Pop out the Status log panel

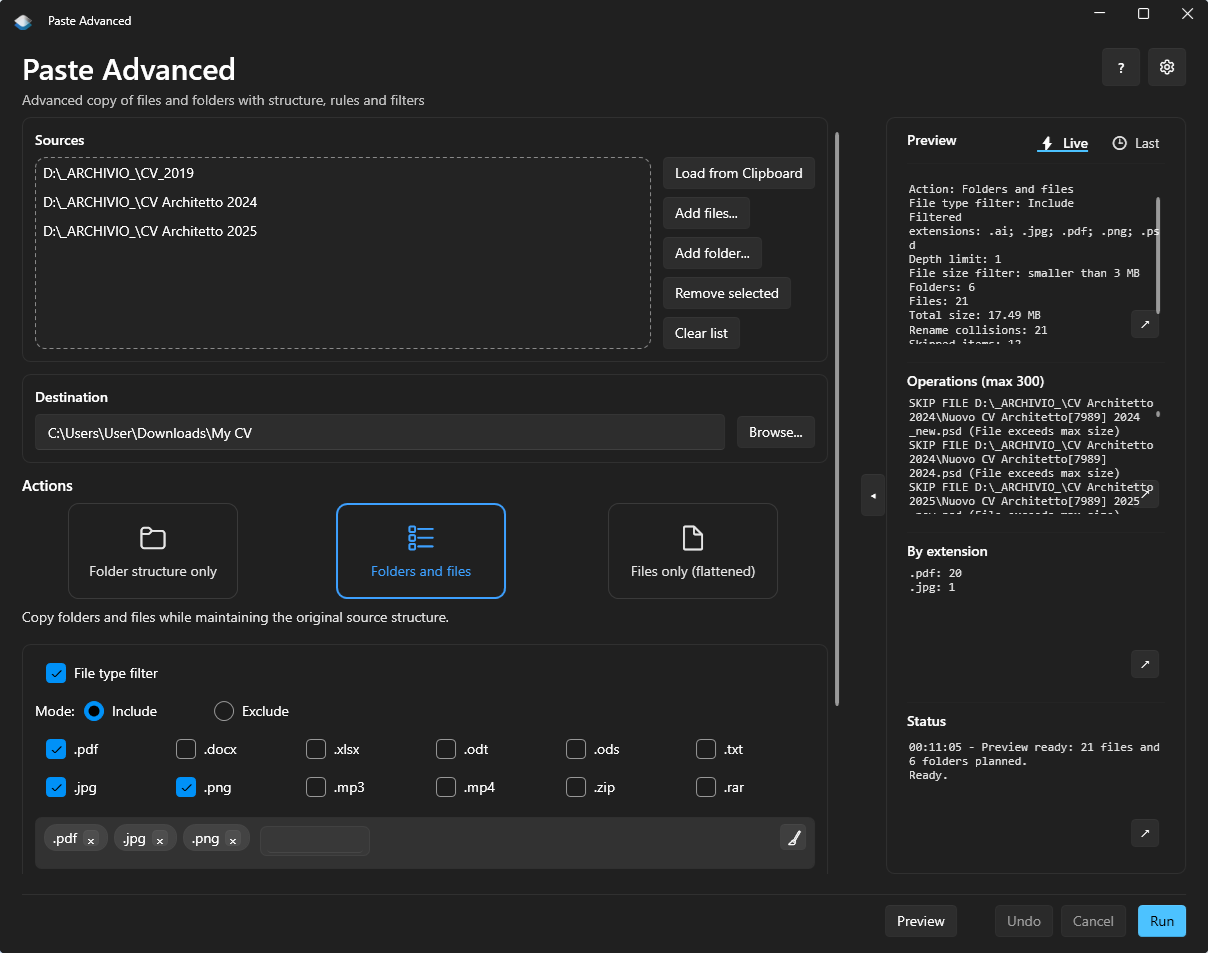(1145, 833)
